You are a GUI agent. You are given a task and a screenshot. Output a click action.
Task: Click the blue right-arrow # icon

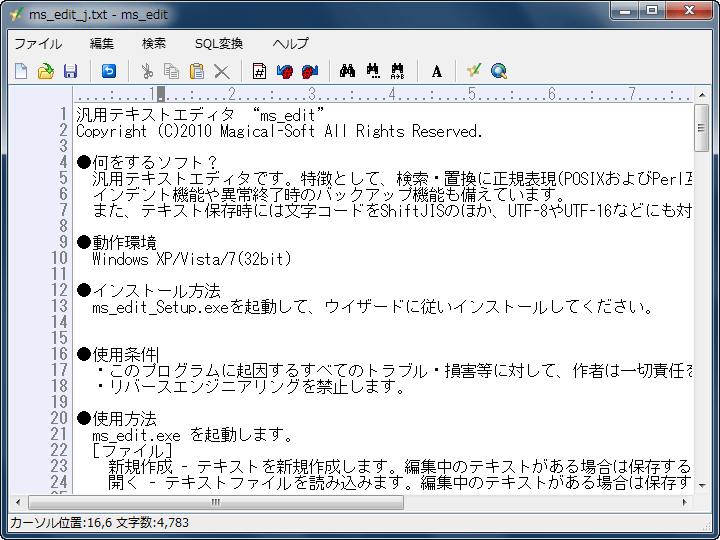pyautogui.click(x=310, y=71)
